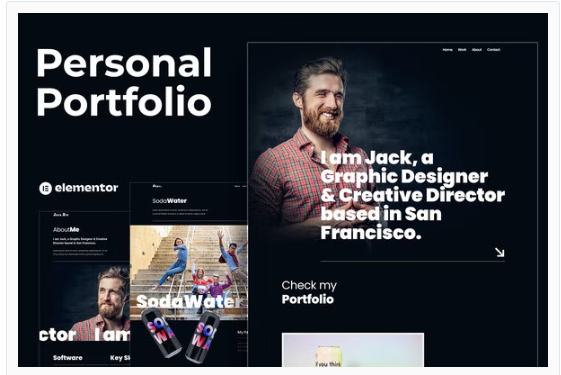Click the large SodaWater overlay text on photo
561x375 pixels.
pyautogui.click(x=190, y=301)
